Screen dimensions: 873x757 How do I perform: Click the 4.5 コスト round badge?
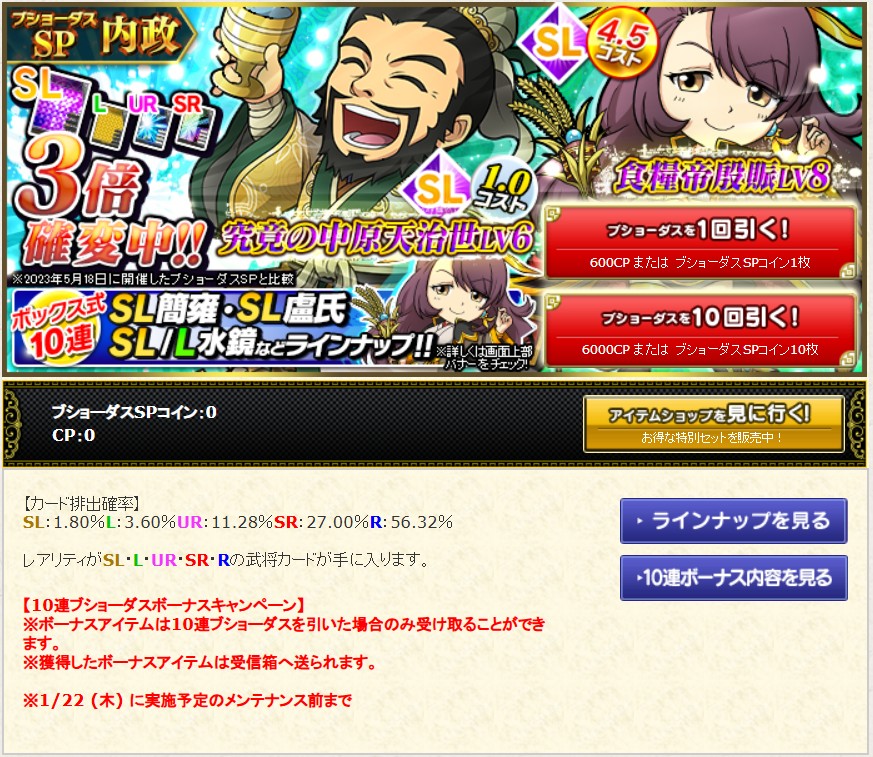(622, 42)
